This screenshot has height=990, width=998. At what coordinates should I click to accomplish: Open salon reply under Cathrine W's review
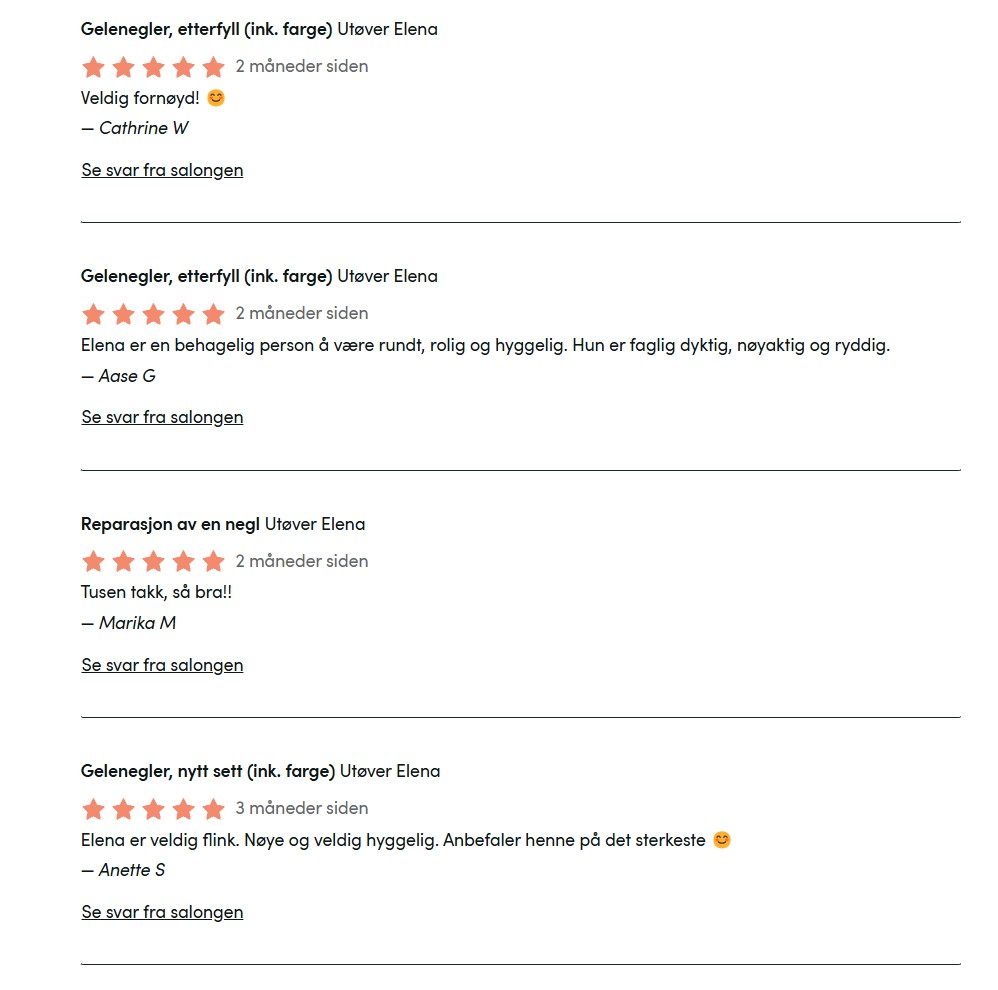[162, 170]
